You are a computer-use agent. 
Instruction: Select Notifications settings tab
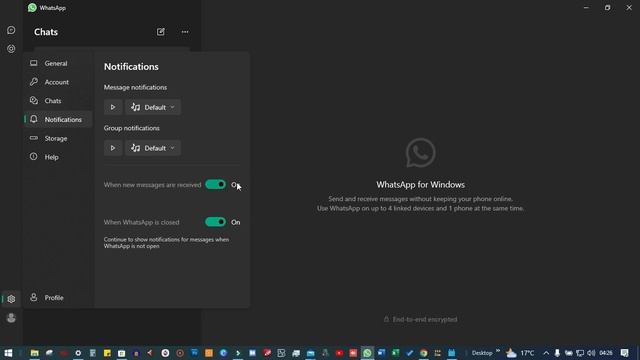click(x=58, y=120)
